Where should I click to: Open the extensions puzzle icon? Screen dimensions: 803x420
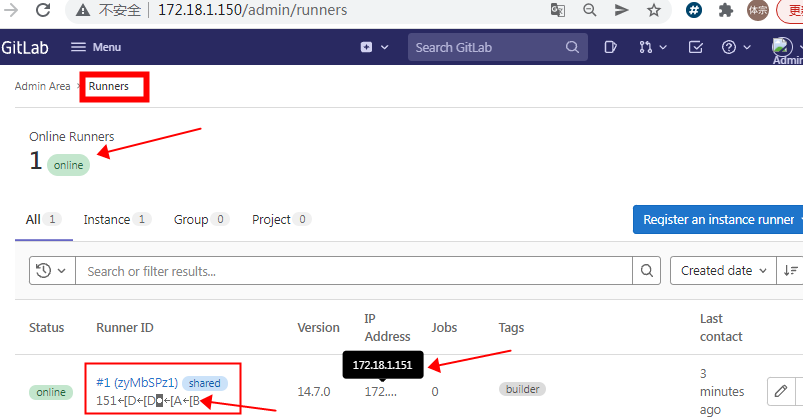726,10
